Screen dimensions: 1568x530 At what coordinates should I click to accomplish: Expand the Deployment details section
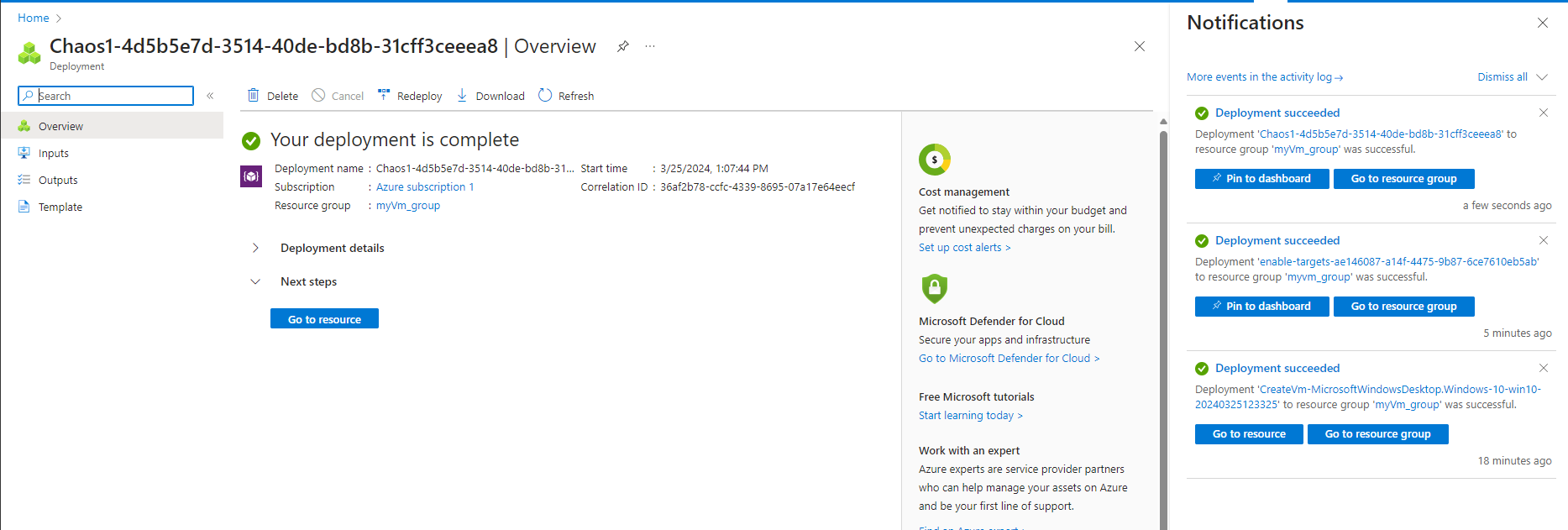click(255, 248)
